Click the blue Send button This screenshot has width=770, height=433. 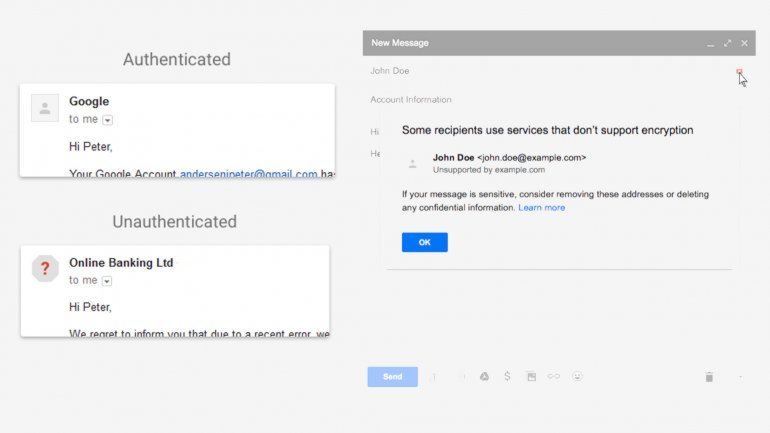click(392, 377)
